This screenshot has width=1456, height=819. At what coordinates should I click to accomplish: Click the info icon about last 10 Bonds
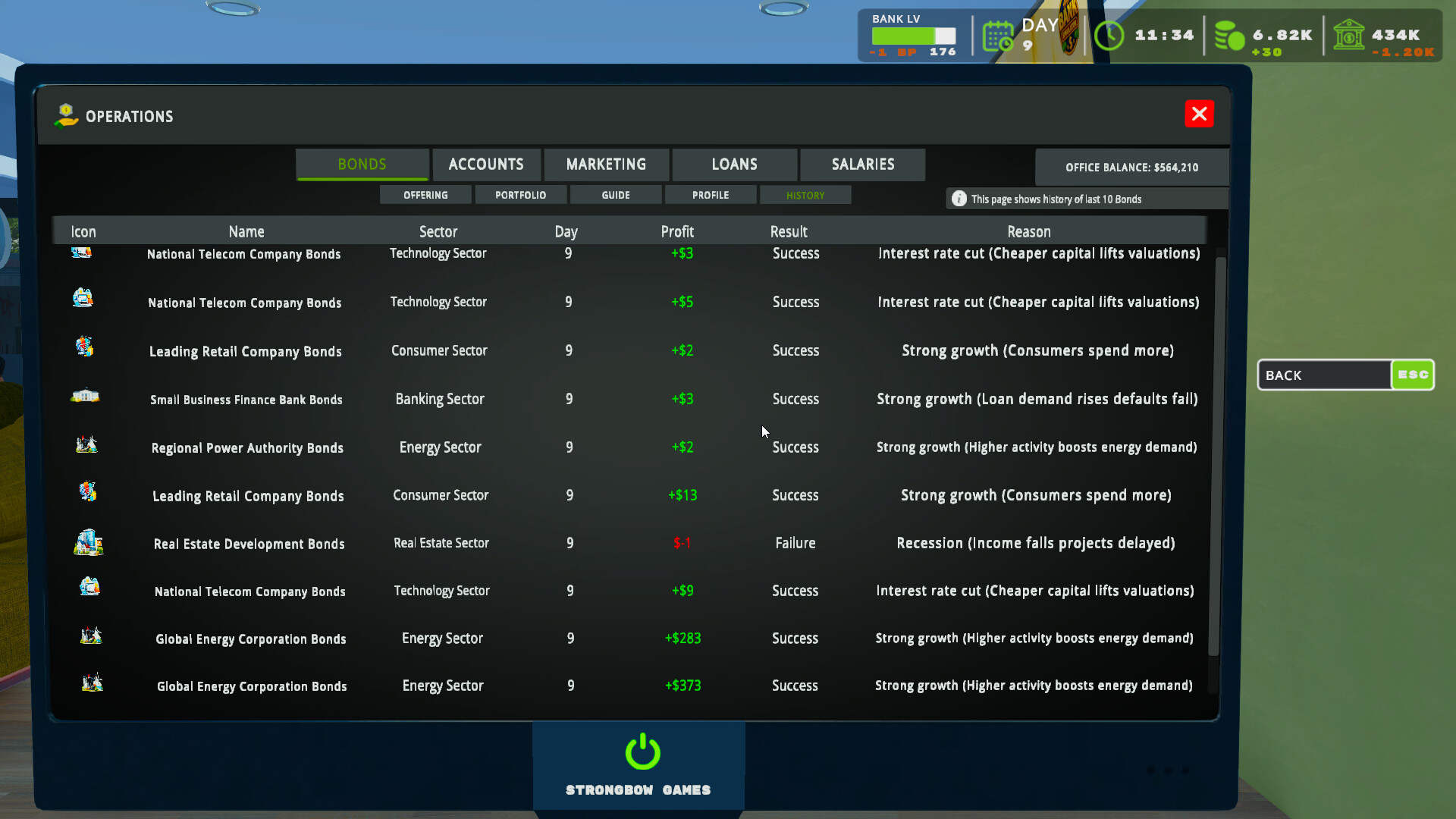959,198
